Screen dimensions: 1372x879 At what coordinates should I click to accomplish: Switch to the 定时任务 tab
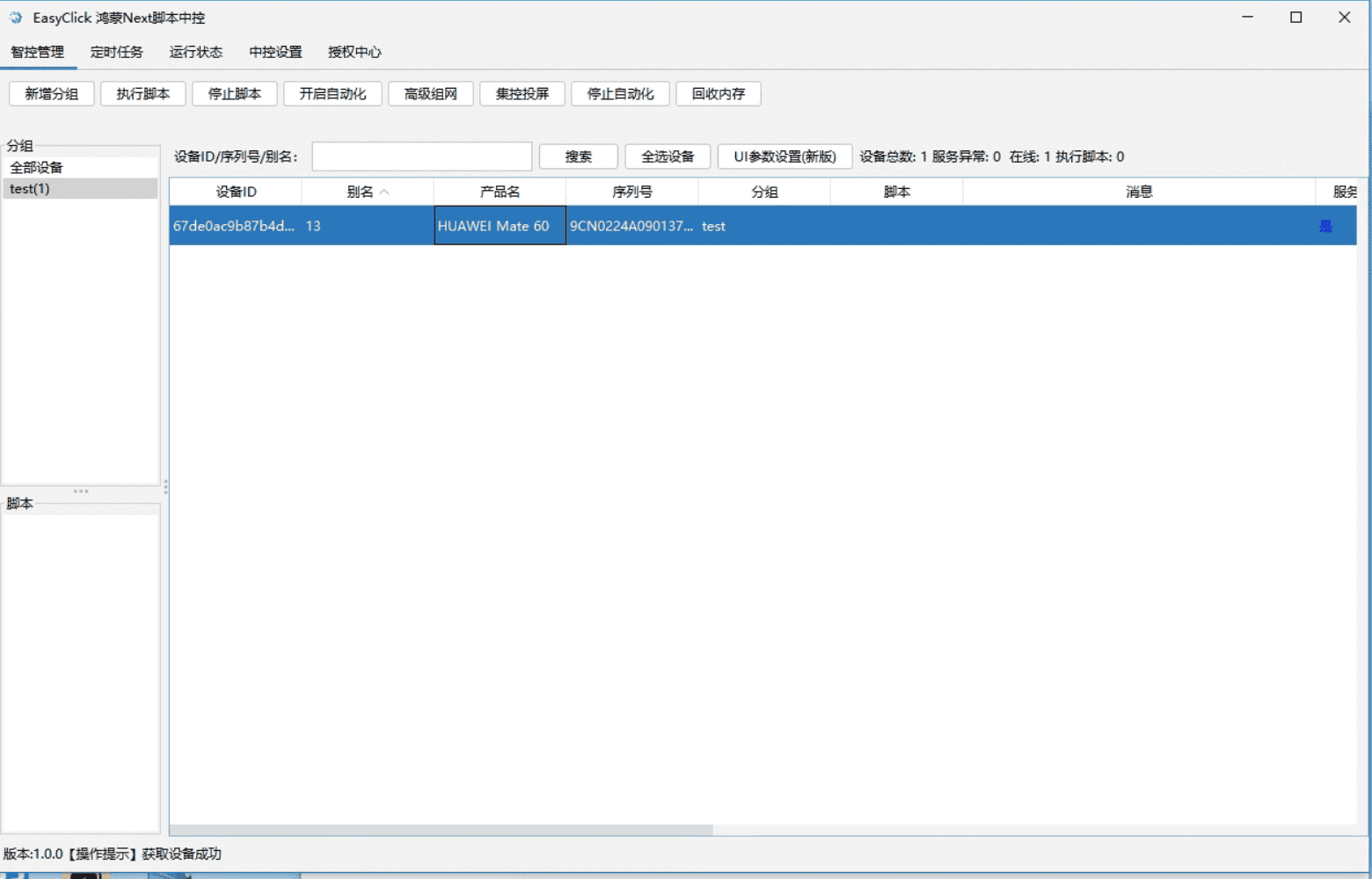[x=116, y=52]
